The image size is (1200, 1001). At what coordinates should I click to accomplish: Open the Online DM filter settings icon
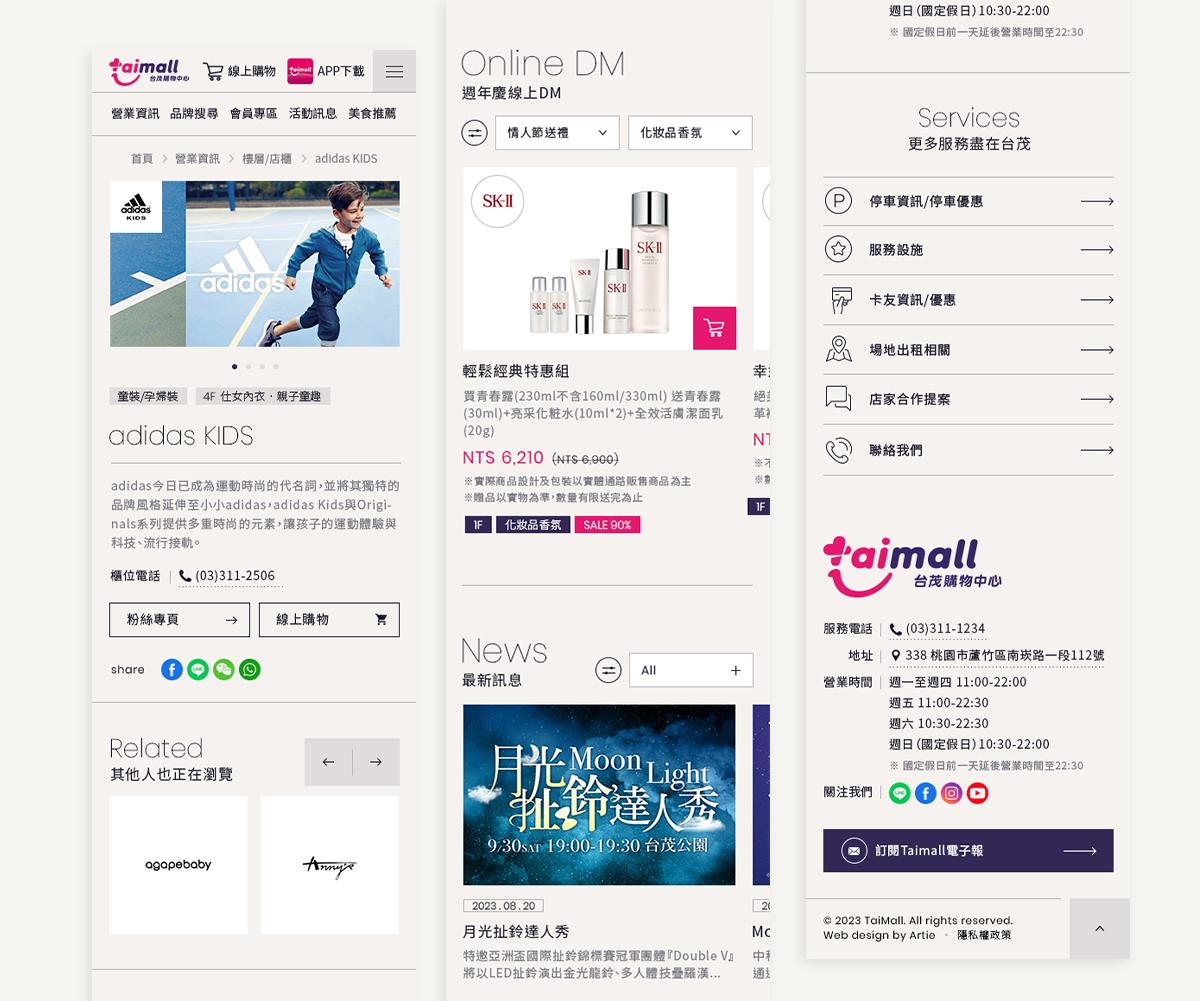(474, 133)
